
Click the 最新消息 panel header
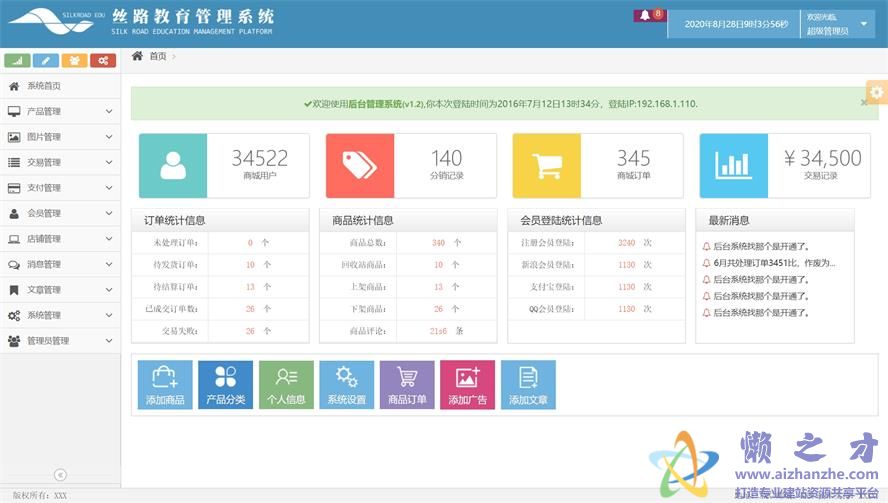775,220
